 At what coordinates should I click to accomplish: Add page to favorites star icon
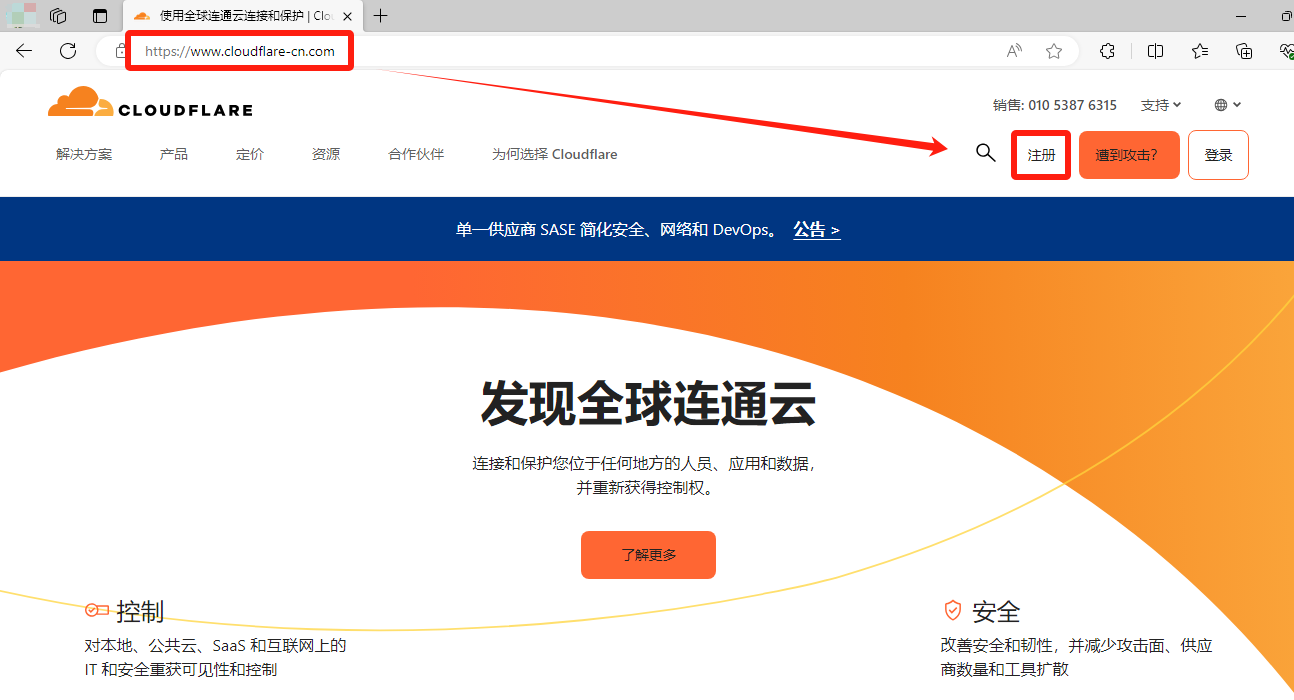[x=1053, y=51]
